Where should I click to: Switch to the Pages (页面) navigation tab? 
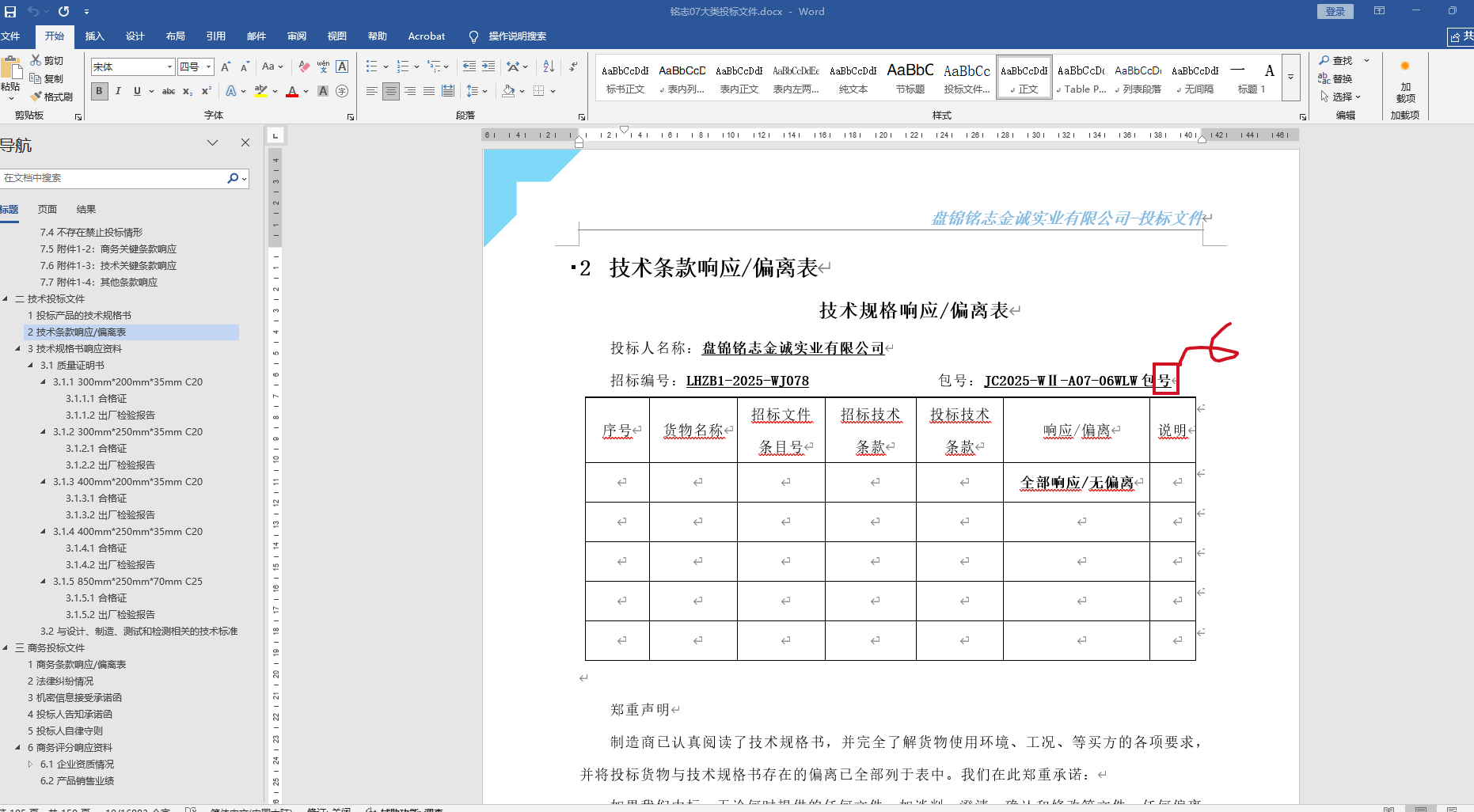point(47,210)
